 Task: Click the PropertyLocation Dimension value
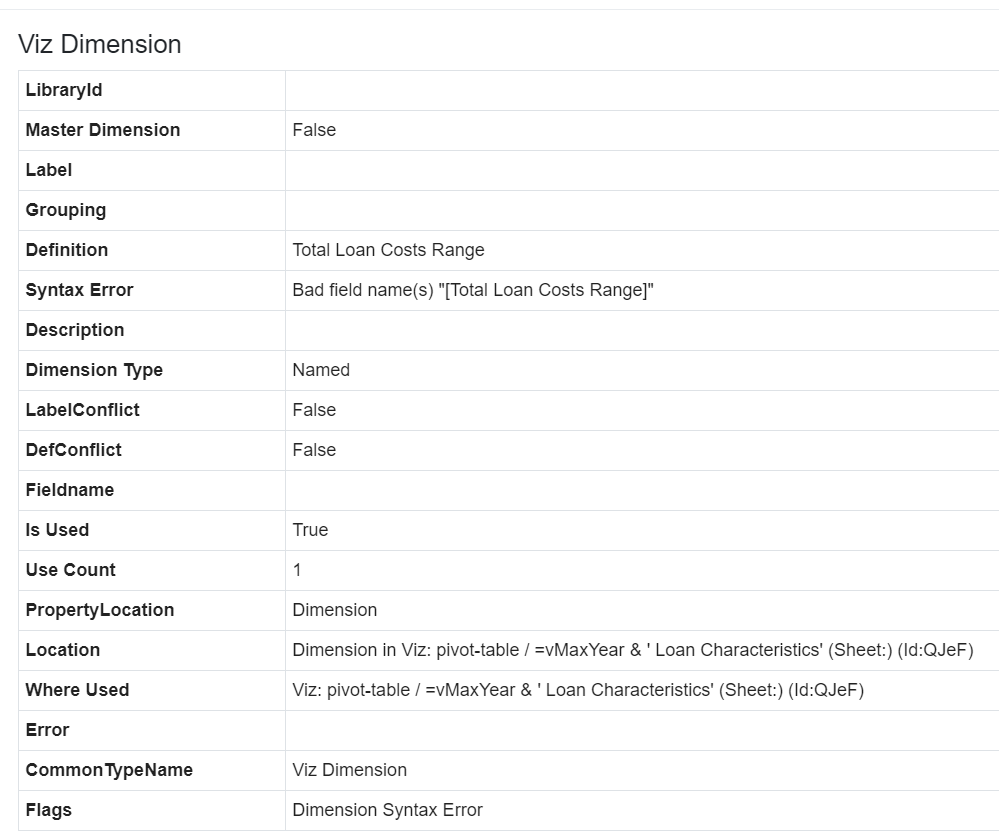coord(334,610)
